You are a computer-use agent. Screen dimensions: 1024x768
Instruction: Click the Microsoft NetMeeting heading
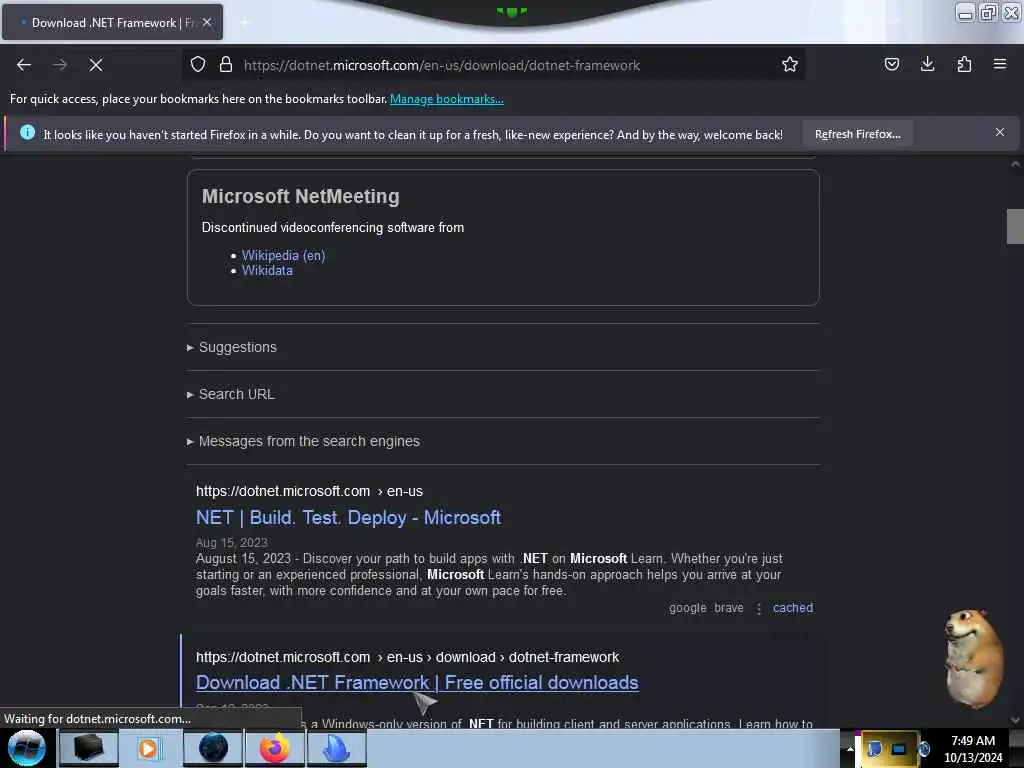tap(300, 196)
